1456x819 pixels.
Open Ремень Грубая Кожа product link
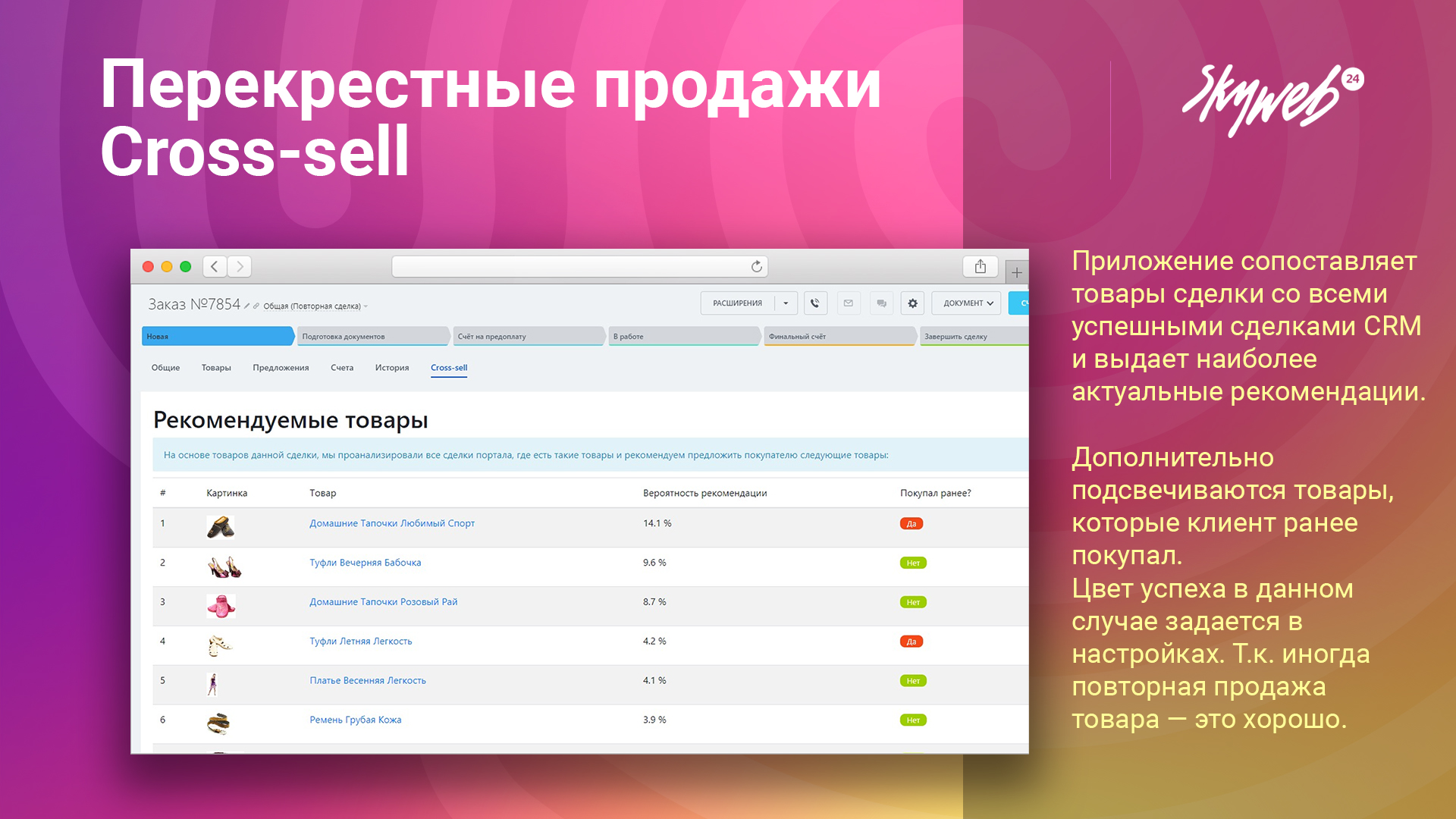point(355,720)
